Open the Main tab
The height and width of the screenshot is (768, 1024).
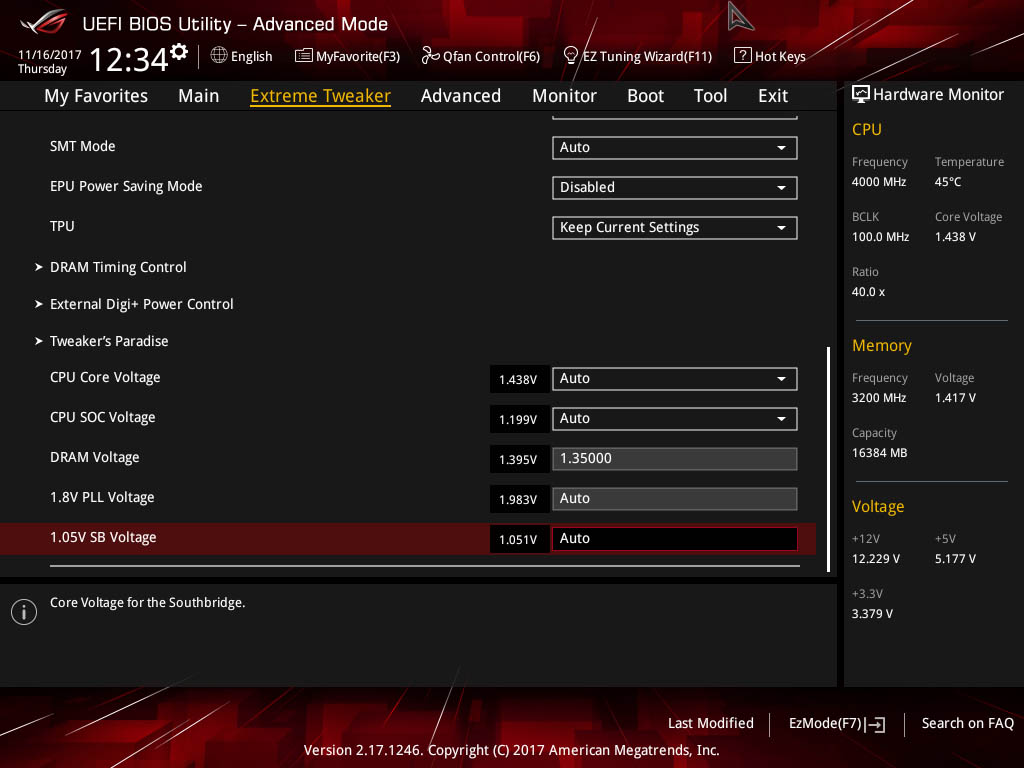(x=199, y=96)
